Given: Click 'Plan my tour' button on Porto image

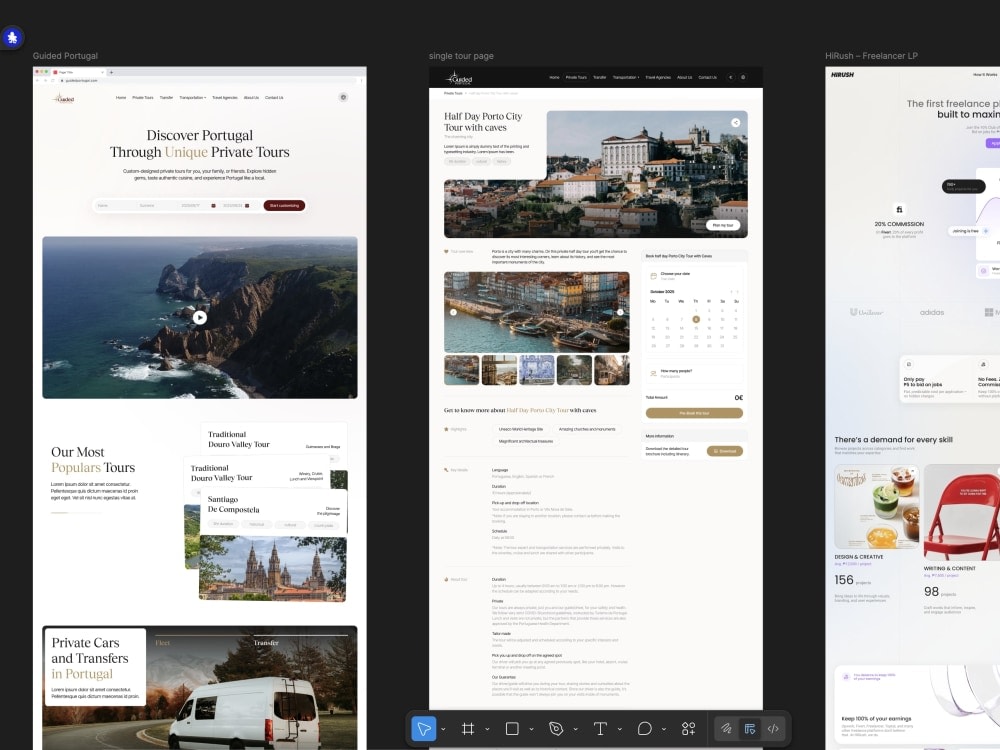Looking at the screenshot, I should (x=723, y=225).
